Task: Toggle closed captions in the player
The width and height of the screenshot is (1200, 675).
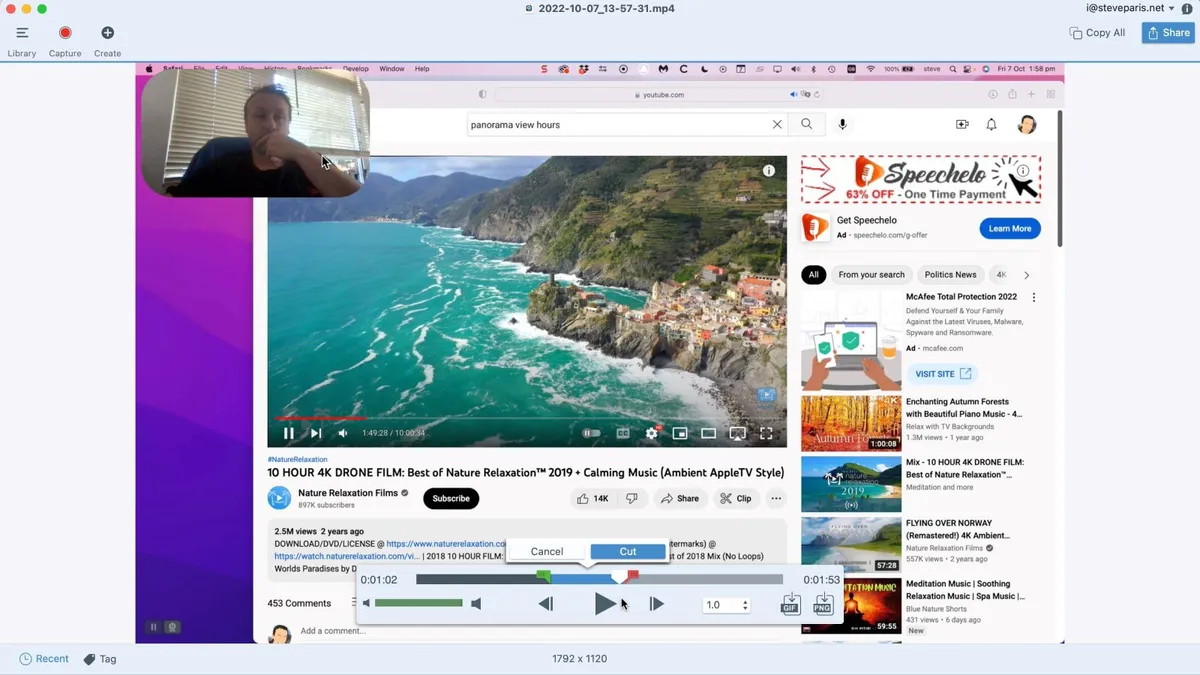Action: coord(623,433)
